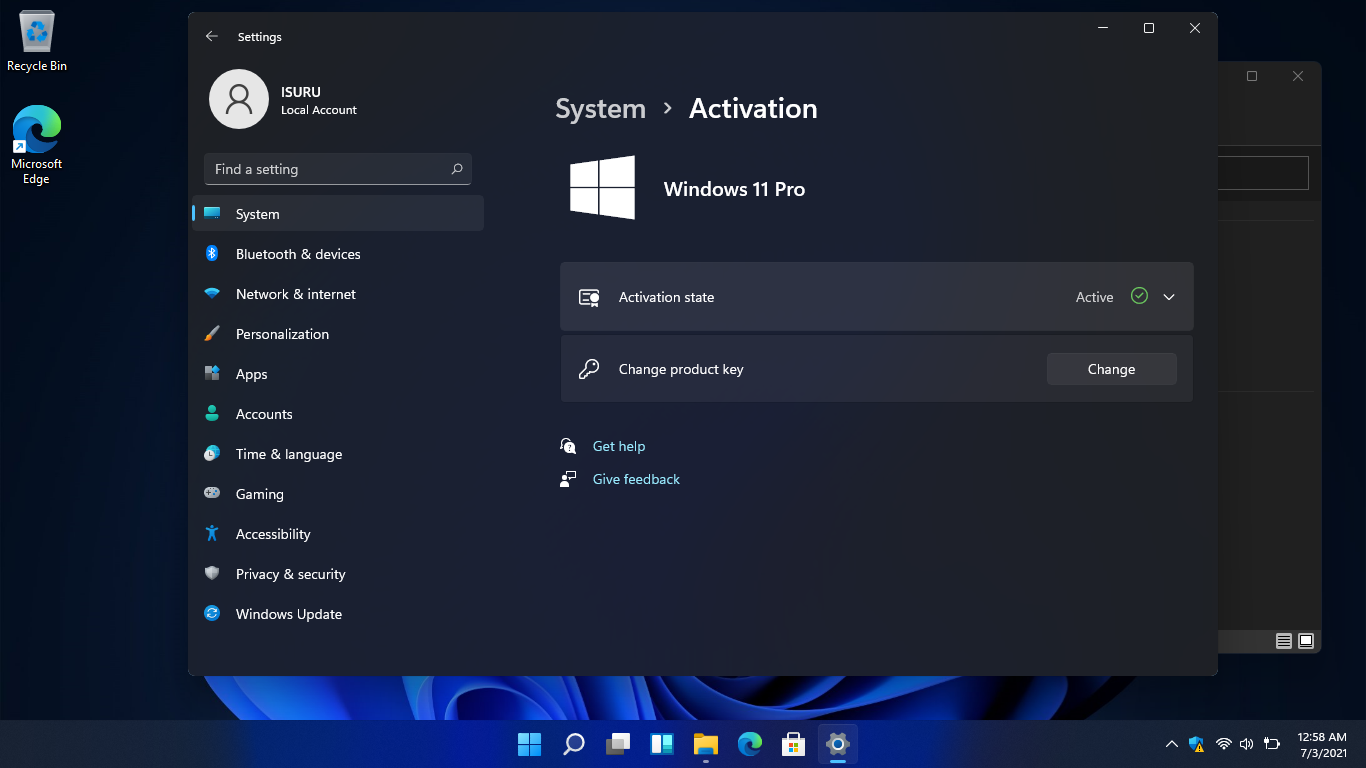
Task: Click the Settings gear on the taskbar
Action: tap(838, 744)
